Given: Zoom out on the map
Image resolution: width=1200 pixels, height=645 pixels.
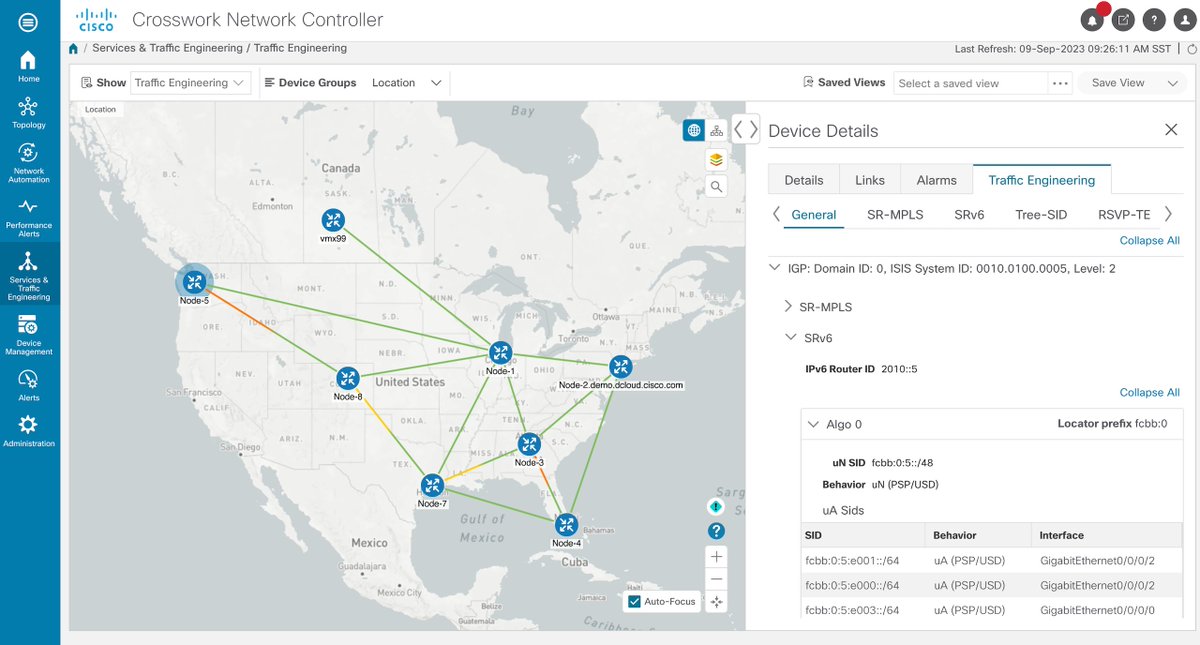Looking at the screenshot, I should tap(716, 579).
